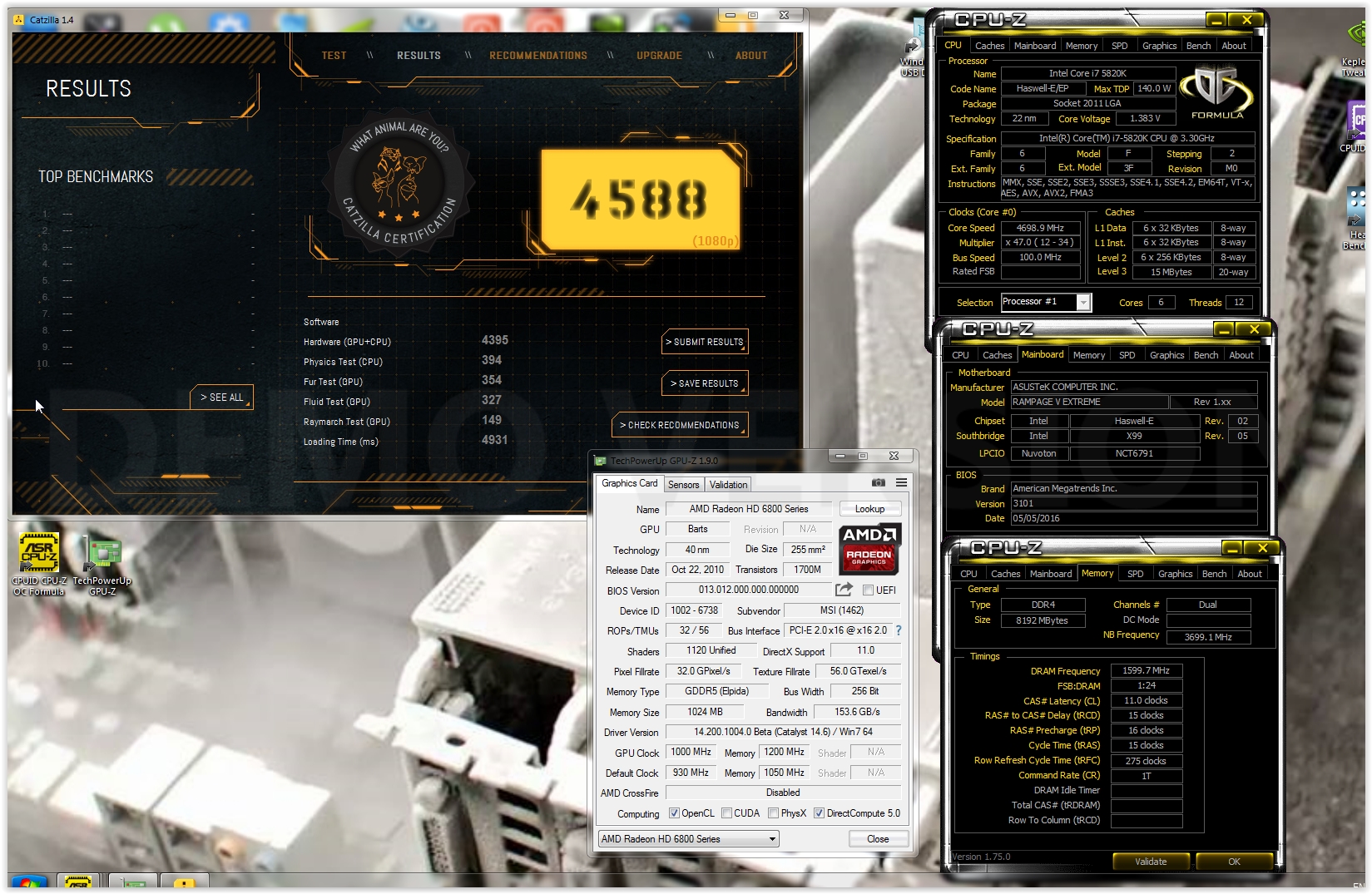Uncheck the OpenCL checkbox
This screenshot has height=894, width=1372.
(674, 813)
